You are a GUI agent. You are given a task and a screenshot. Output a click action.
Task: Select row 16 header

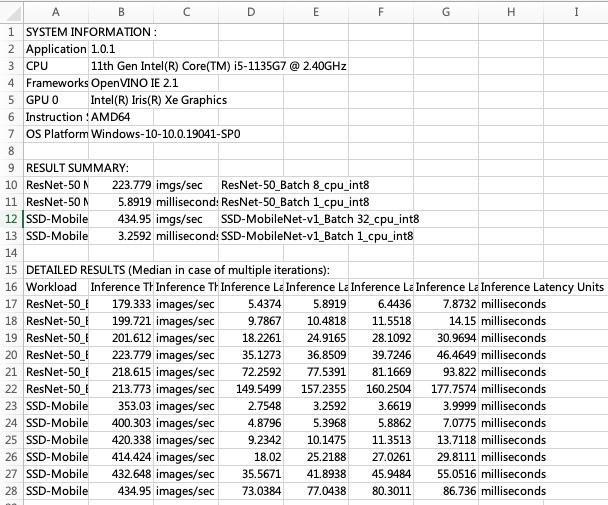point(12,287)
